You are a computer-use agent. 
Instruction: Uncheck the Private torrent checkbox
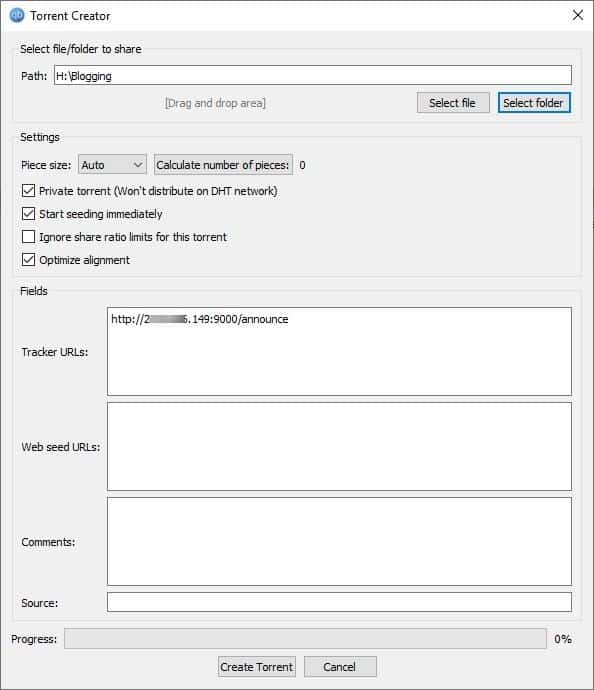pos(29,191)
